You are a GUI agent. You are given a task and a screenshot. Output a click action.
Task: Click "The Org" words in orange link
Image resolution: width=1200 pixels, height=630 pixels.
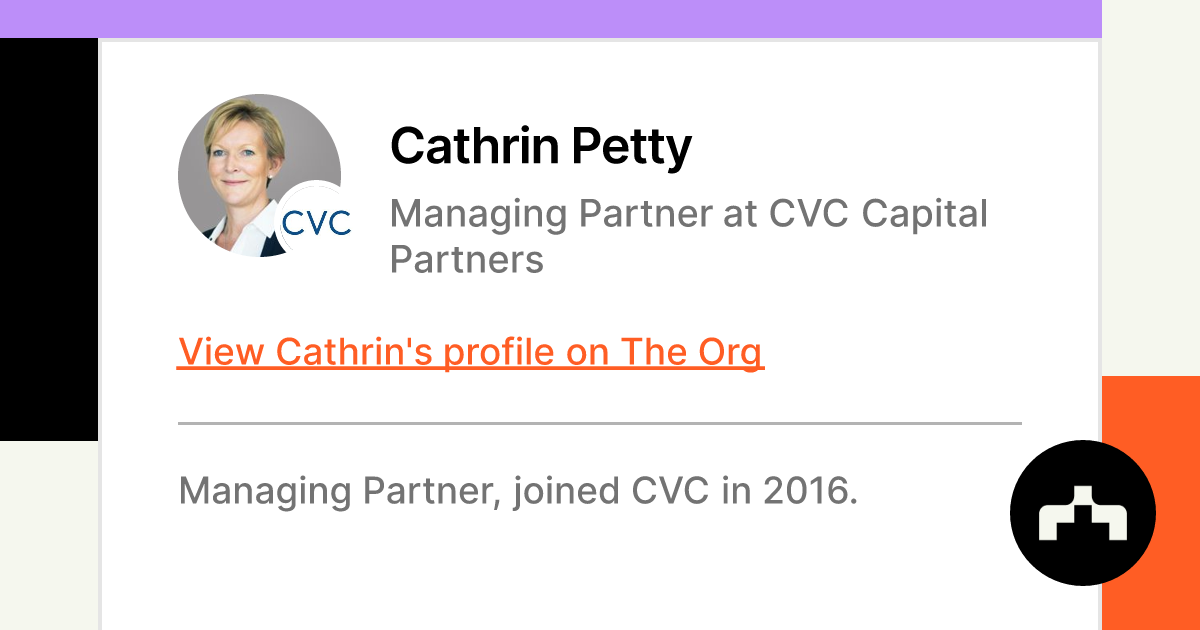tap(692, 352)
